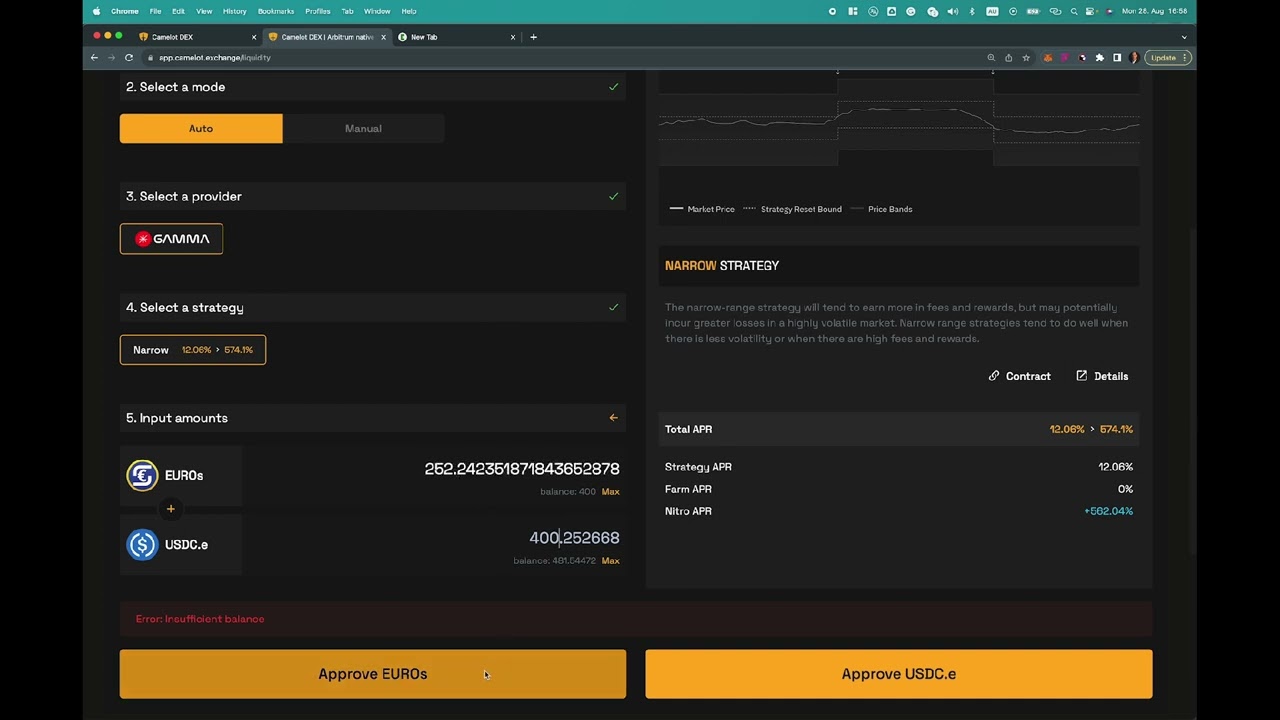Click the Farm APR 0% value

[x=1125, y=489]
